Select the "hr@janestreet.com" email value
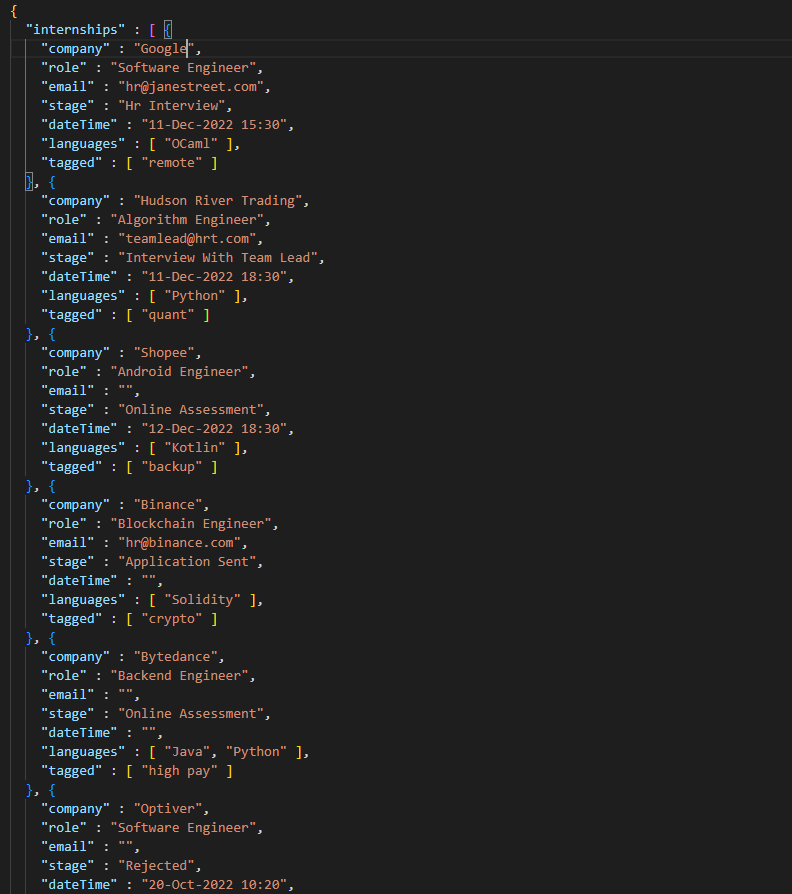 pos(191,87)
